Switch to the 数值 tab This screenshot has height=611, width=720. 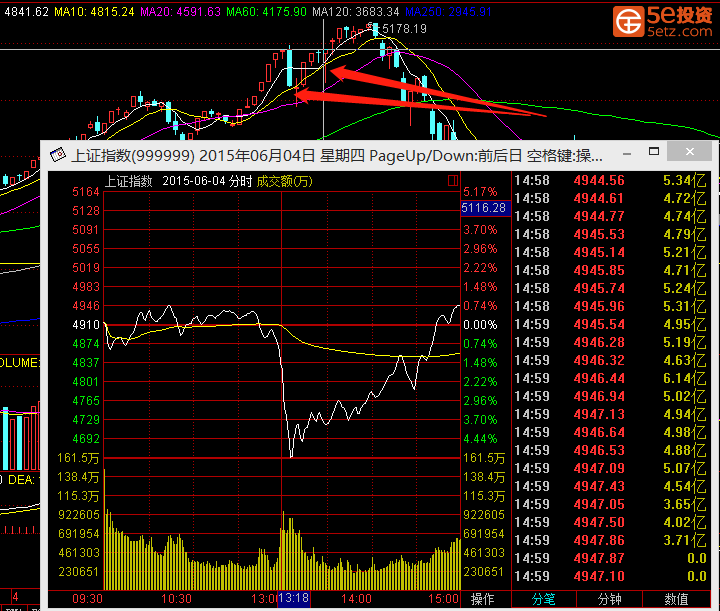[676, 599]
